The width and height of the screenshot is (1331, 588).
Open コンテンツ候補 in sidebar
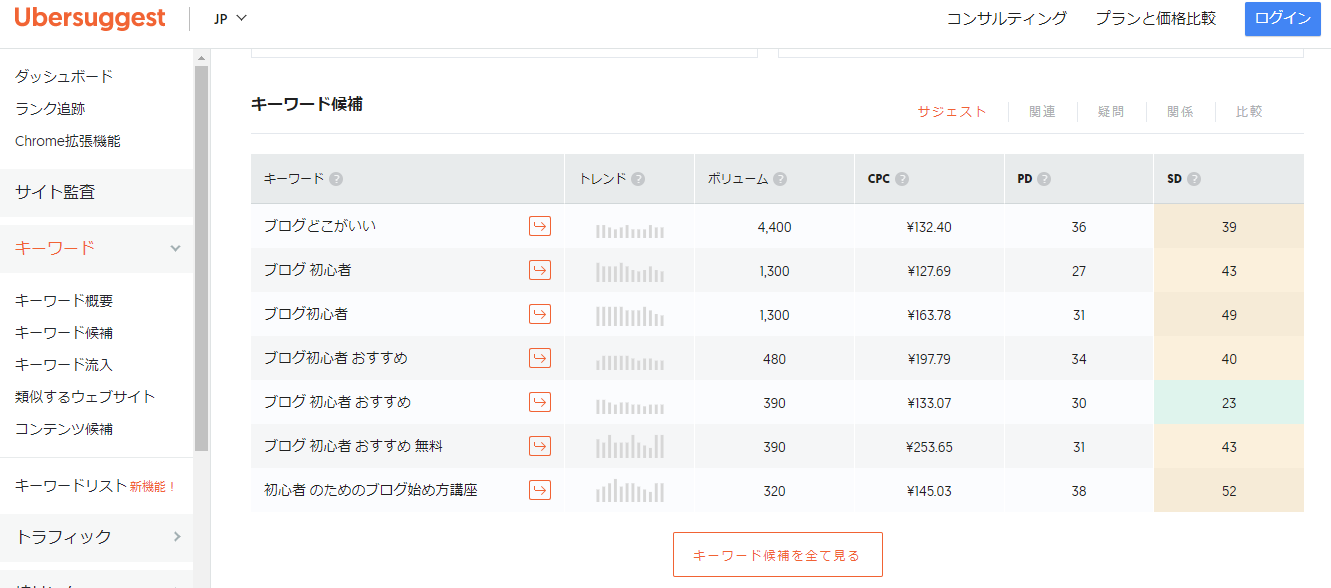pyautogui.click(x=64, y=428)
